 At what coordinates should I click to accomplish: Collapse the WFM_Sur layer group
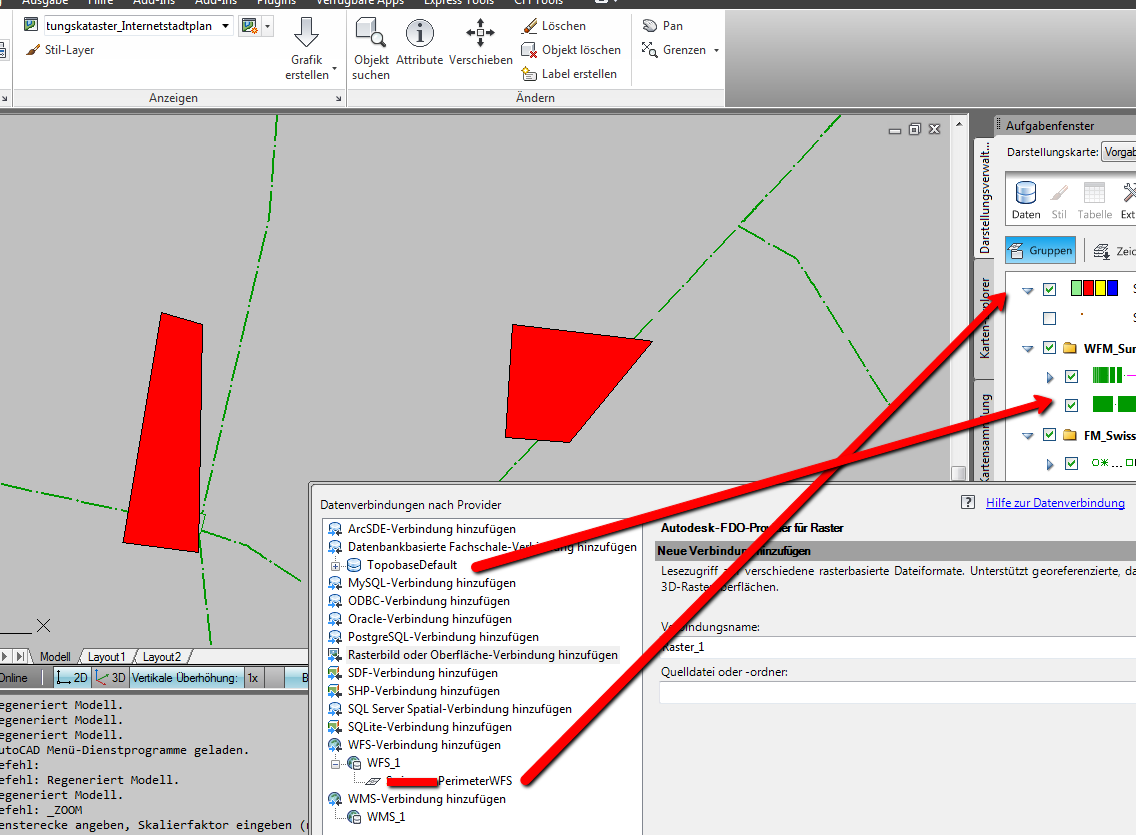click(x=1027, y=348)
